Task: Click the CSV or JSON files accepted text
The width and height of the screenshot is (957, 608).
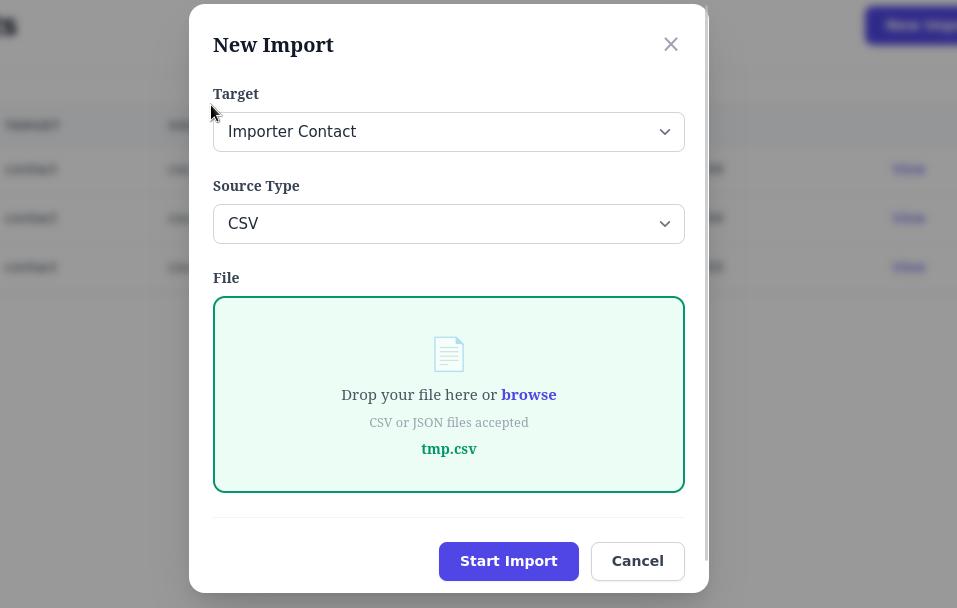Action: point(448,422)
